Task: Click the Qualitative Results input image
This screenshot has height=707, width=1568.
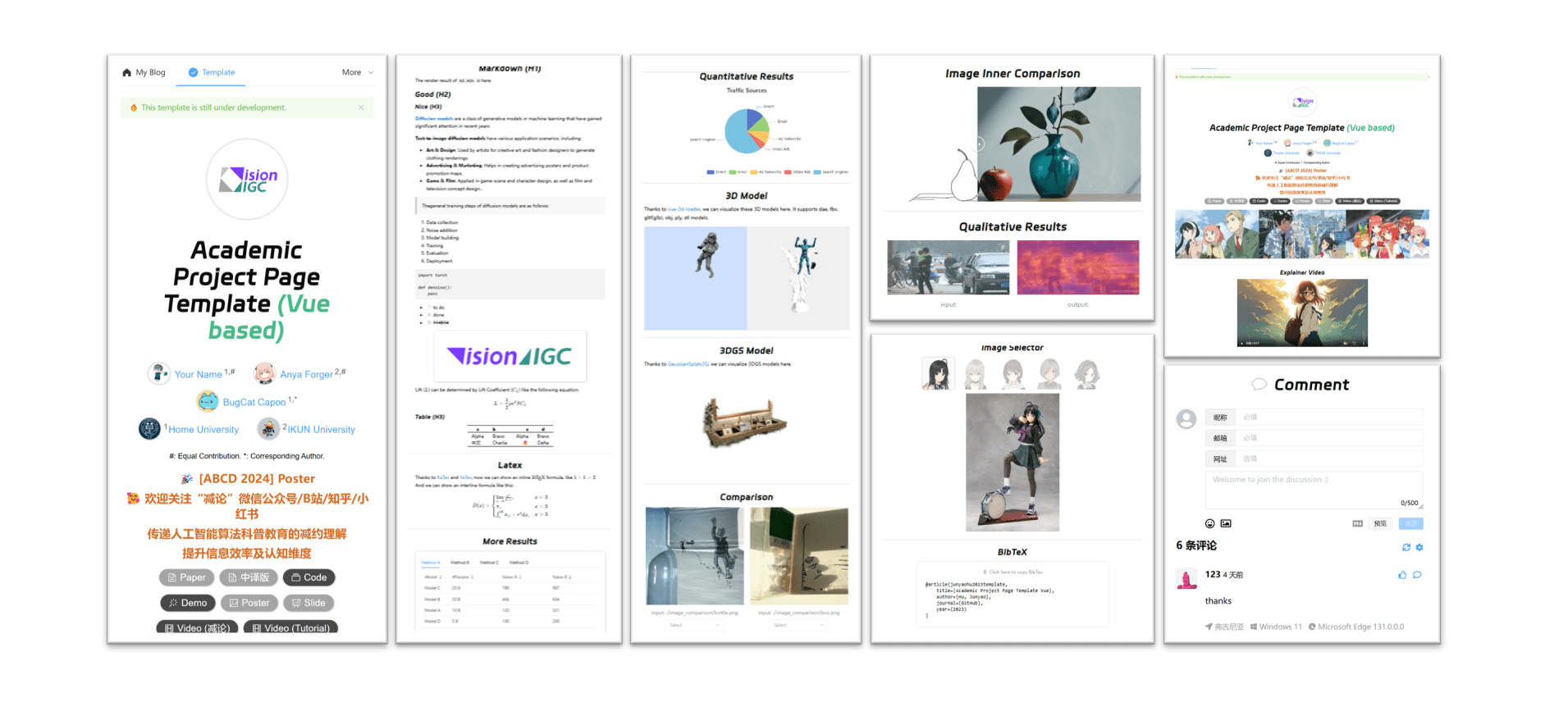Action: coord(949,267)
